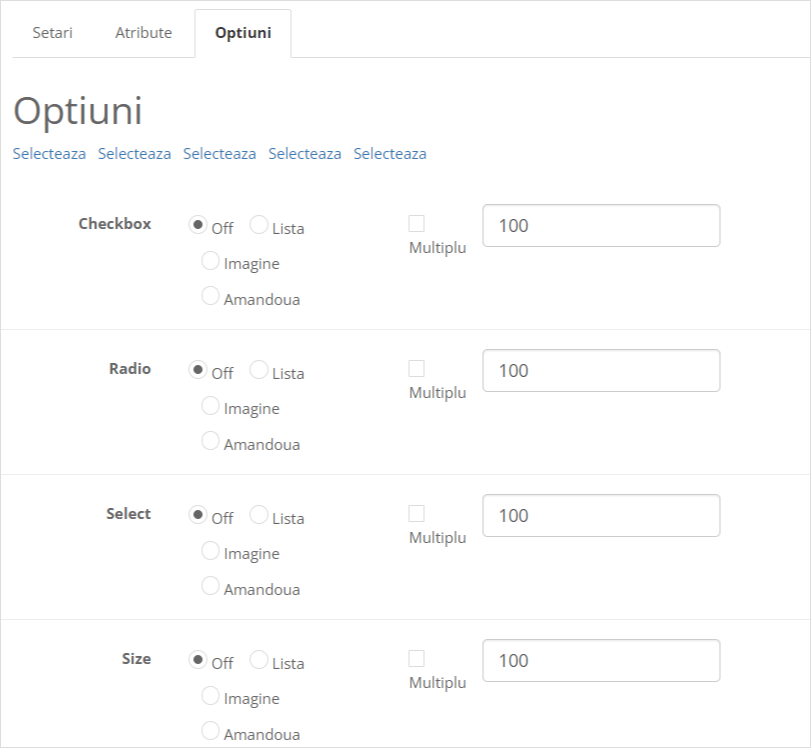Choose Amandoua for the Select option
Image resolution: width=811 pixels, height=748 pixels.
point(210,586)
